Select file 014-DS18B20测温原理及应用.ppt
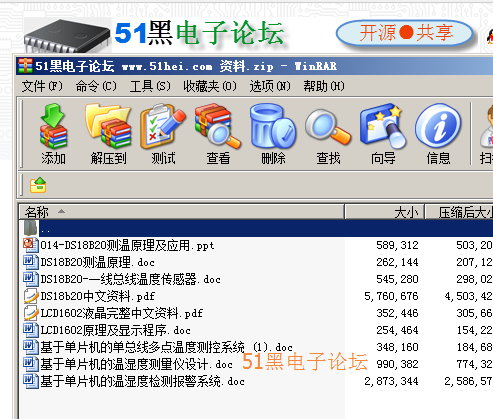This screenshot has width=493, height=419. tap(127, 245)
